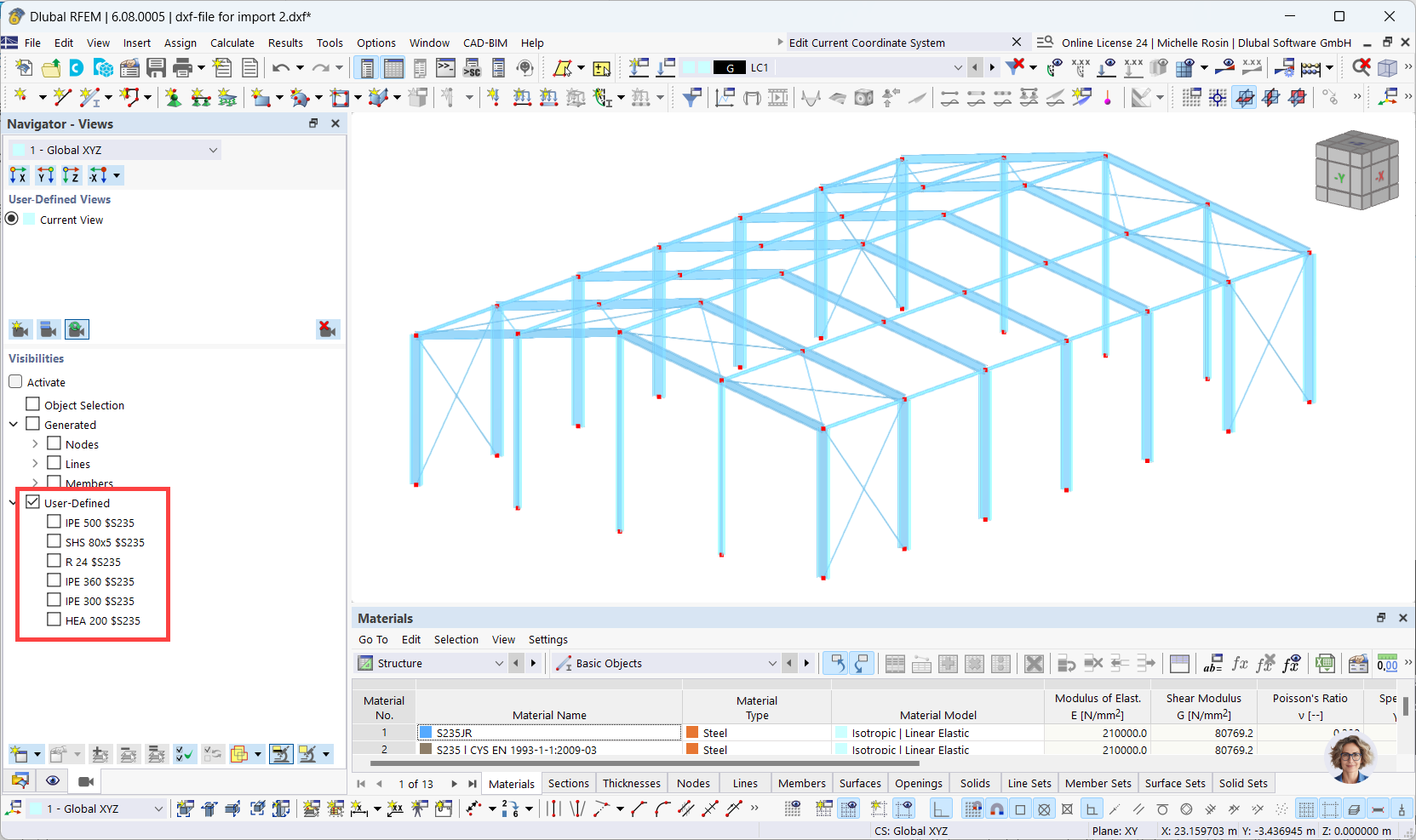Click the view cube navigator

[x=1357, y=170]
